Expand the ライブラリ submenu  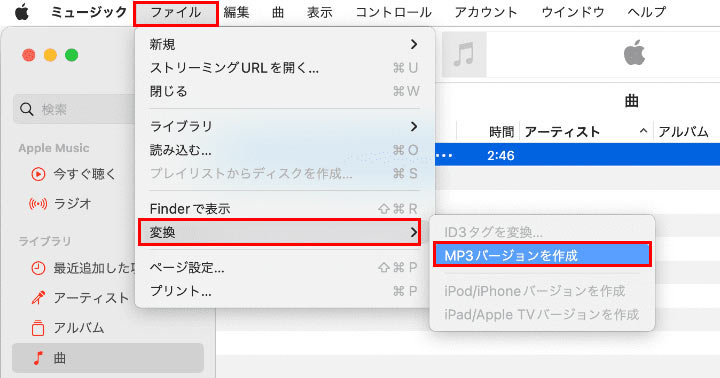(x=284, y=126)
